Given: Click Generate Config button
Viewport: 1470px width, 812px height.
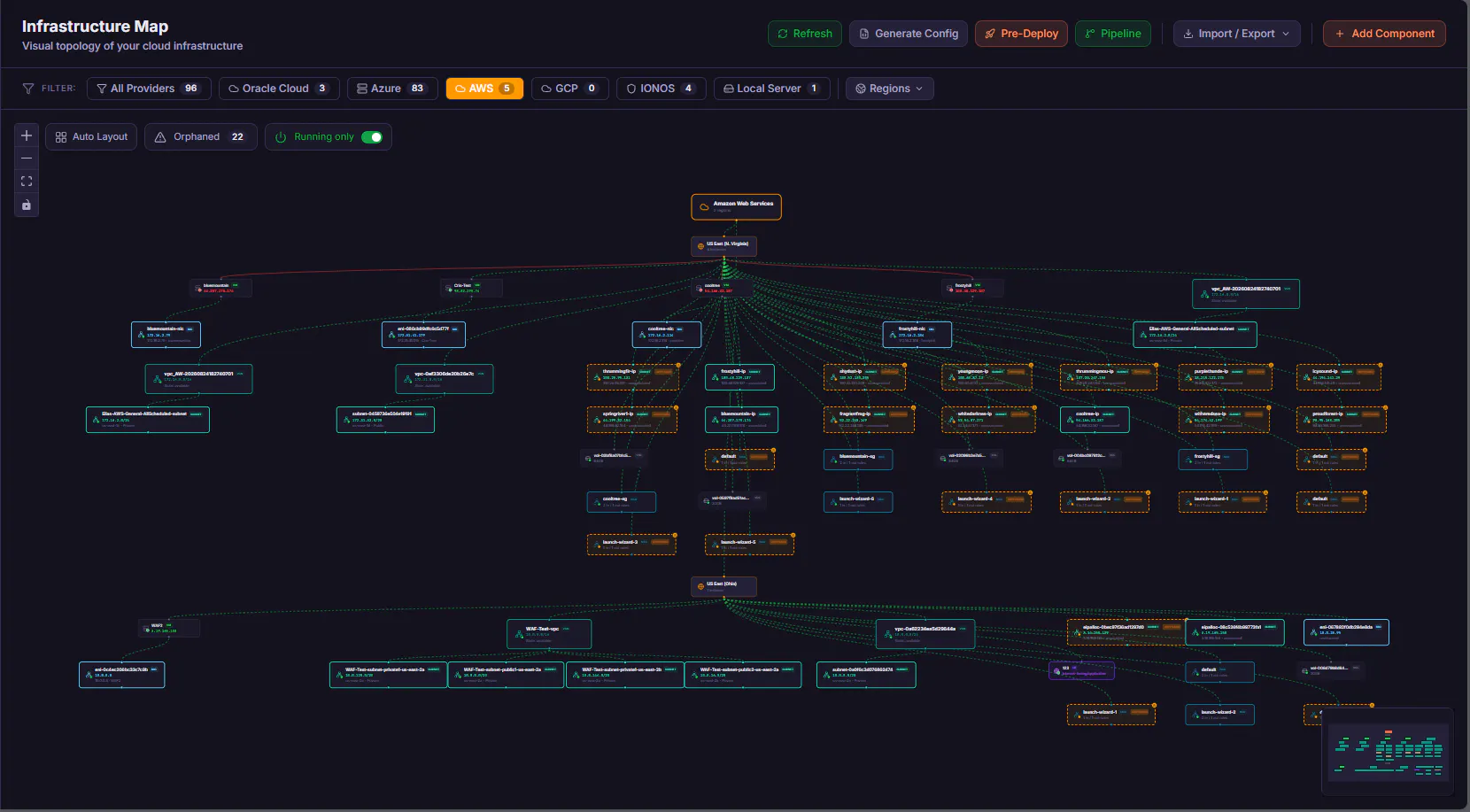Looking at the screenshot, I should (x=909, y=34).
